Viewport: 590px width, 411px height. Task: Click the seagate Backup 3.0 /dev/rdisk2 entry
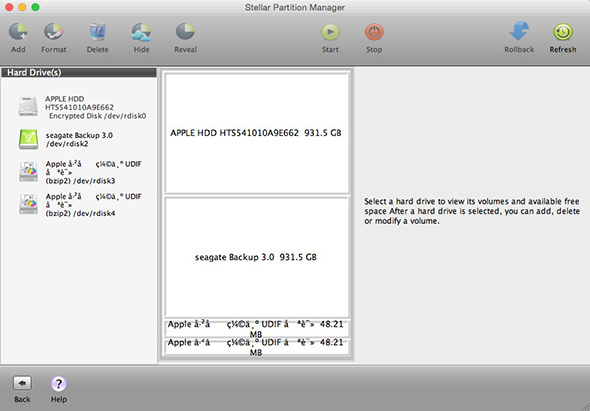(79, 139)
